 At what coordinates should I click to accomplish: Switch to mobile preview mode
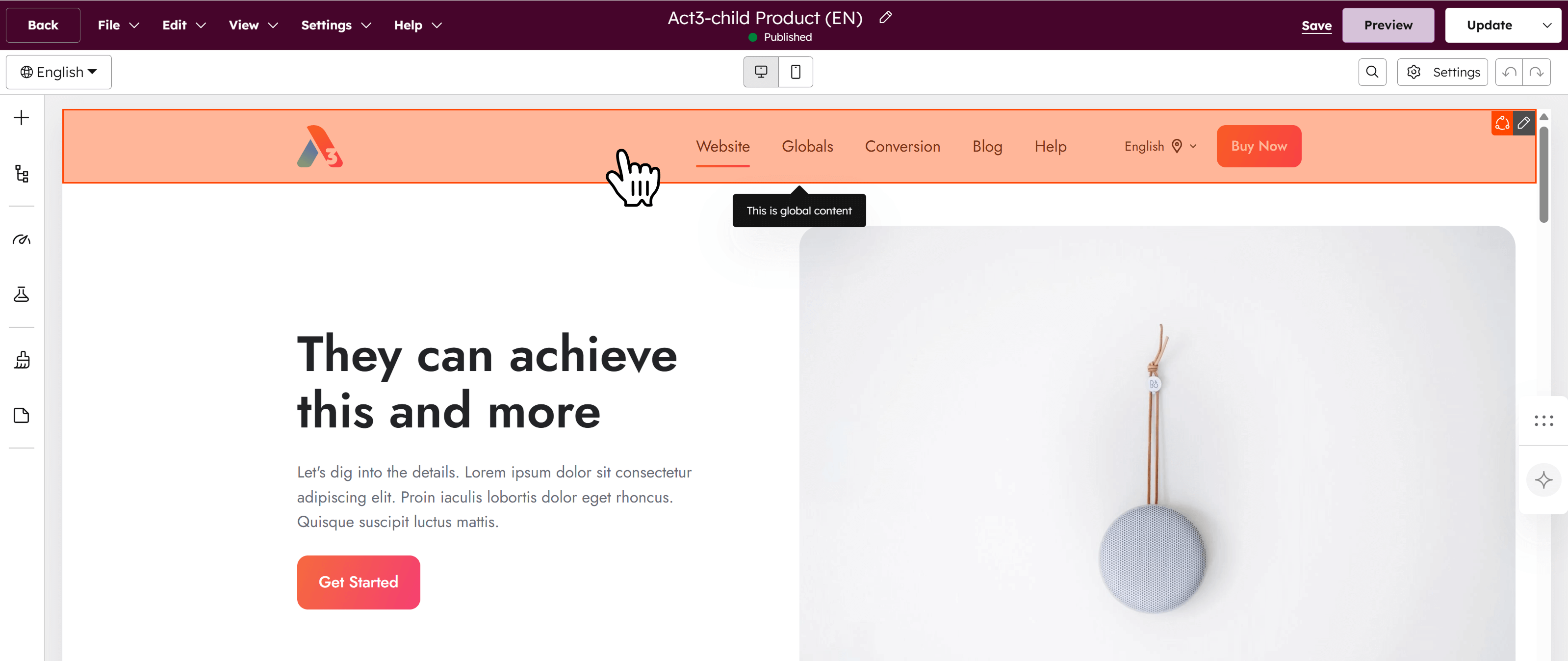point(795,71)
